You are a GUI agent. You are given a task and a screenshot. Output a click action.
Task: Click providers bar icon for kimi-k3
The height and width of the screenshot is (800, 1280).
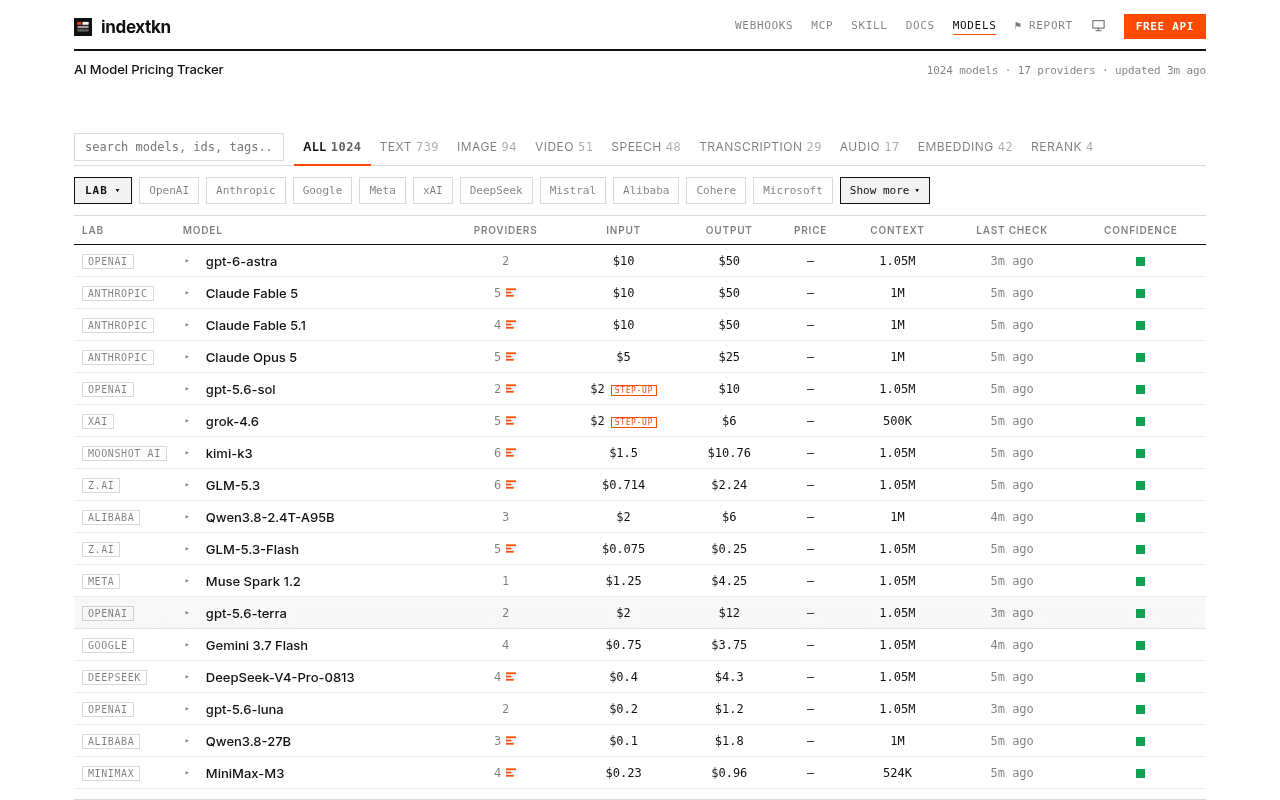coord(511,453)
